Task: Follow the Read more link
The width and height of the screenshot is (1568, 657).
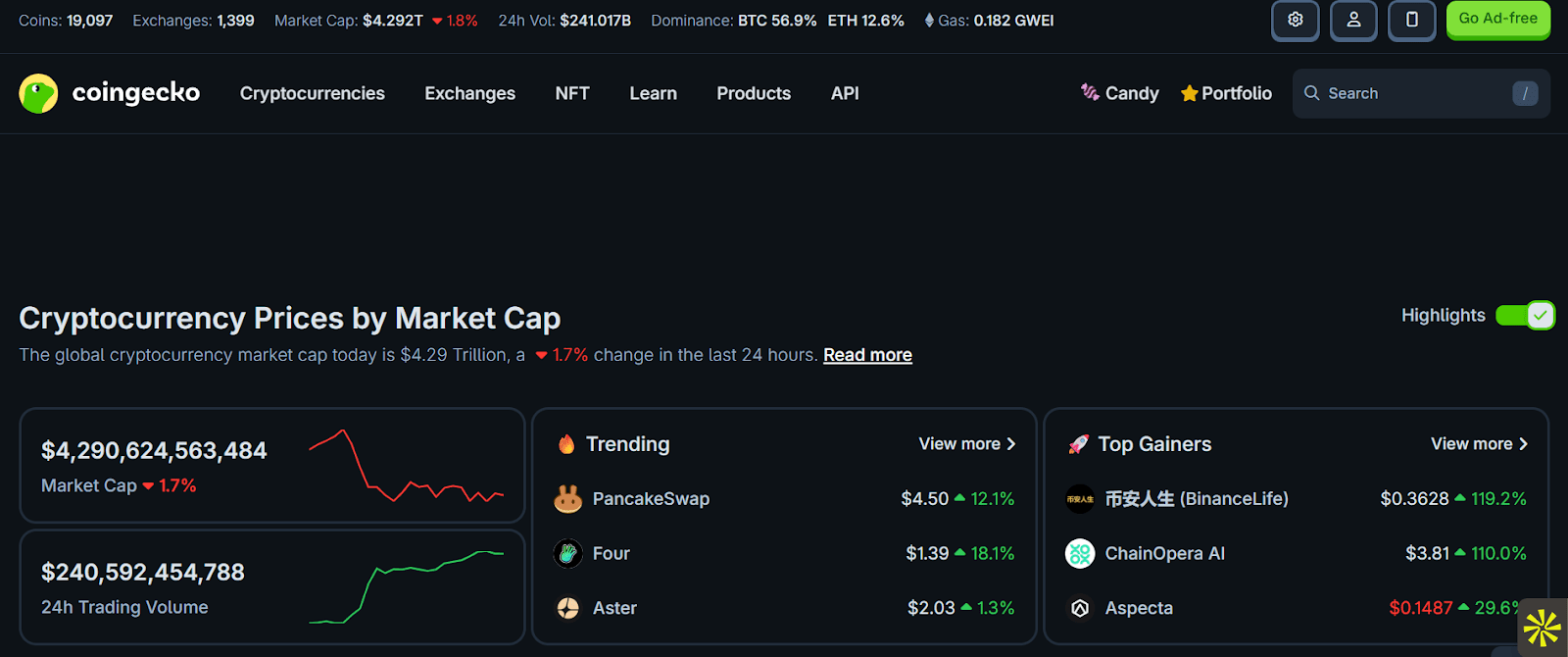Action: click(x=867, y=355)
